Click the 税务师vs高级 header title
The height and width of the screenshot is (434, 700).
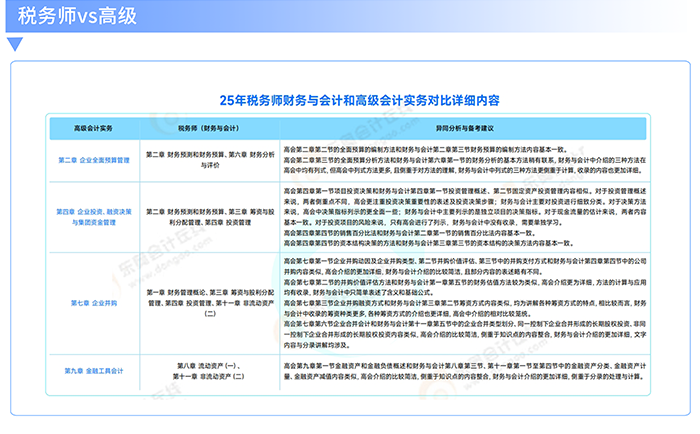pyautogui.click(x=78, y=16)
